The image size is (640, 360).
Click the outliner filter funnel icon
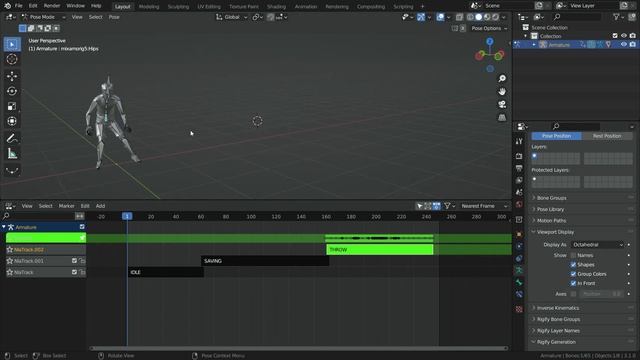[616, 17]
